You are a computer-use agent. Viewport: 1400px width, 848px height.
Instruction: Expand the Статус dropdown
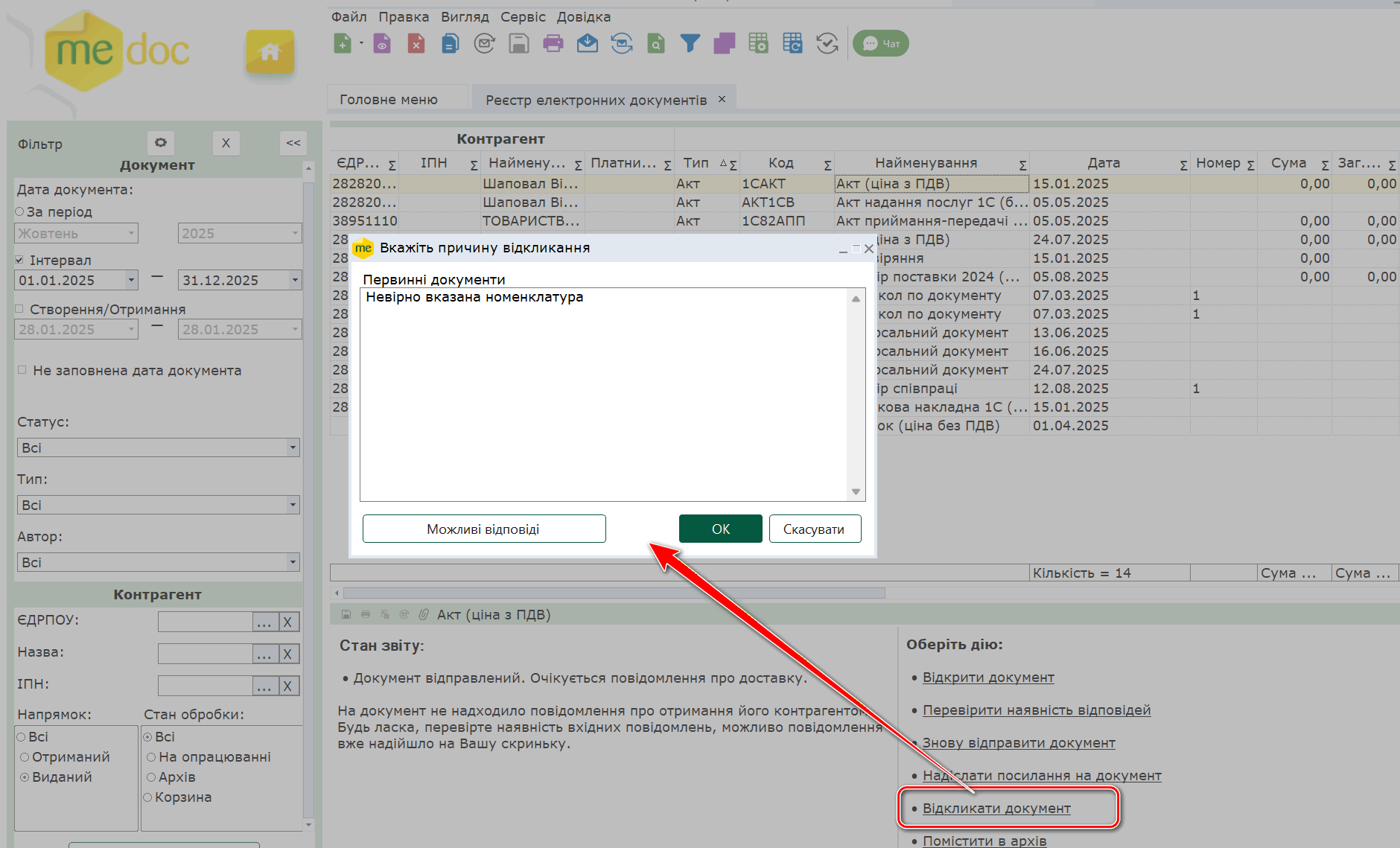tap(293, 447)
